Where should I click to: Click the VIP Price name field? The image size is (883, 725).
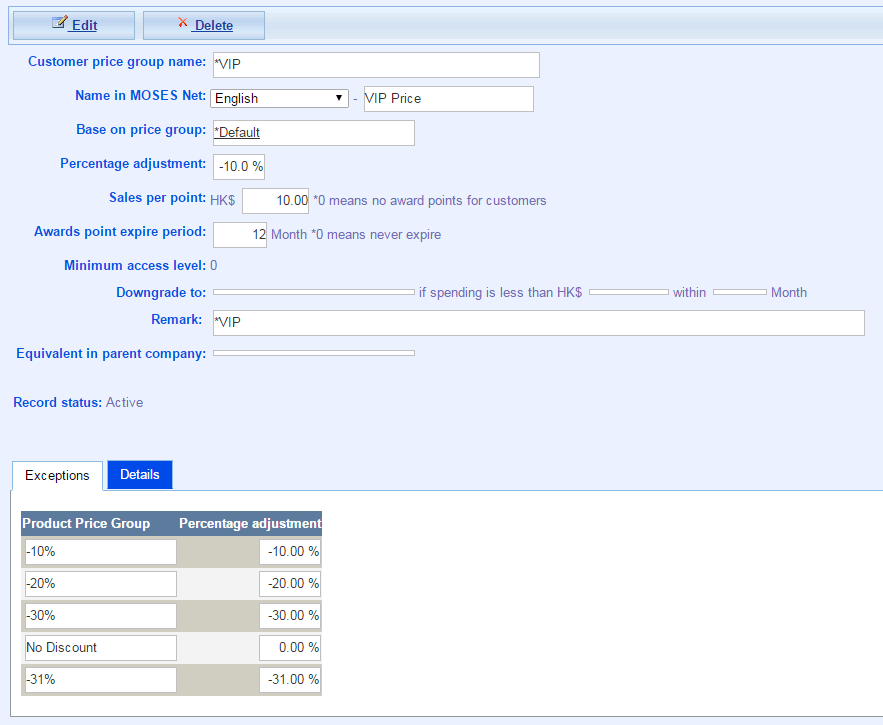click(449, 99)
